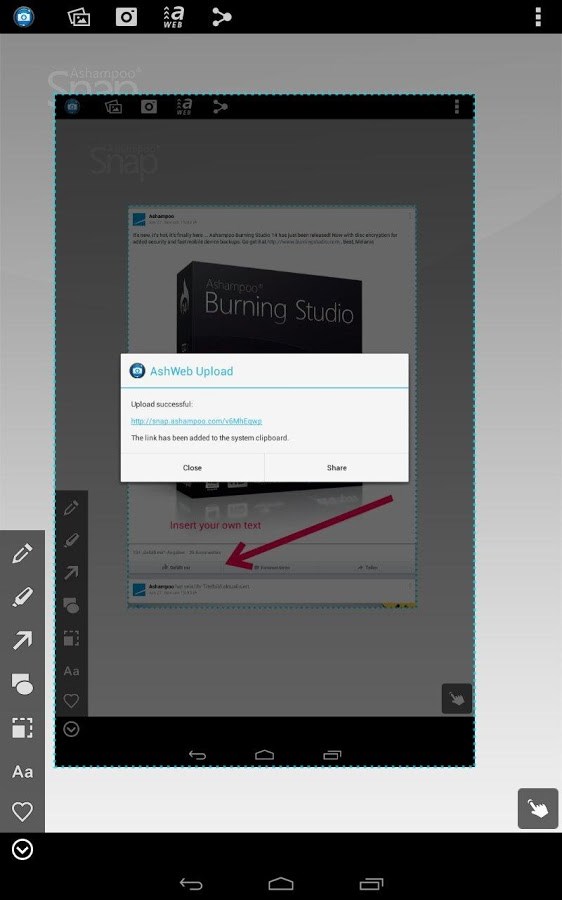This screenshot has height=900, width=562.
Task: Tap the small pencil icon inside the captured image
Action: point(71,507)
